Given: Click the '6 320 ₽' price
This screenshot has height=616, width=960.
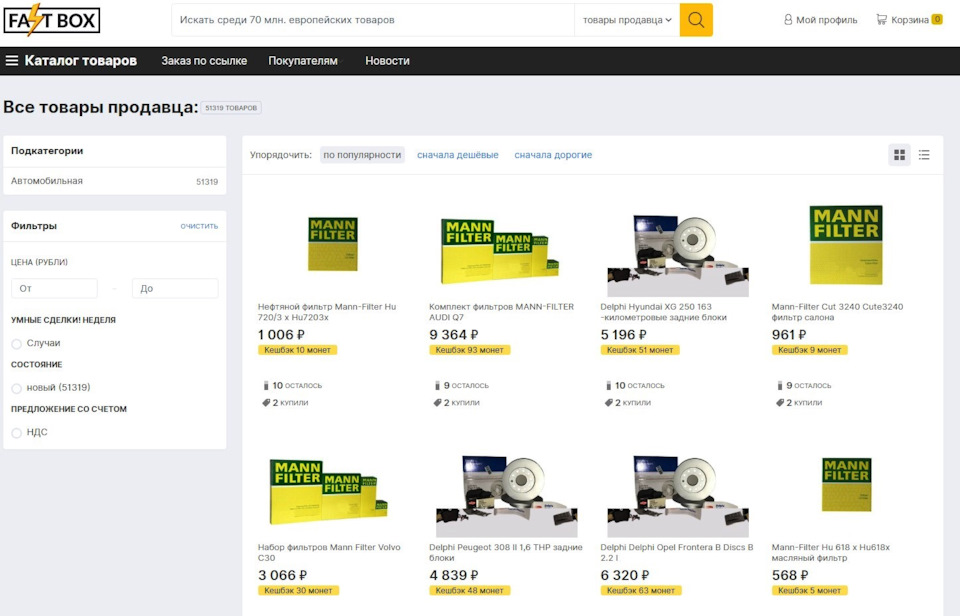Looking at the screenshot, I should point(625,576).
